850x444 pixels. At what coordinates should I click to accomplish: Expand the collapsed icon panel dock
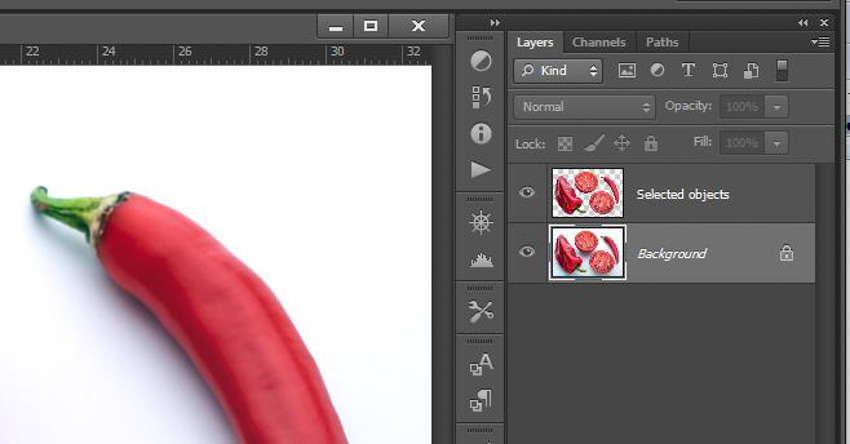495,23
